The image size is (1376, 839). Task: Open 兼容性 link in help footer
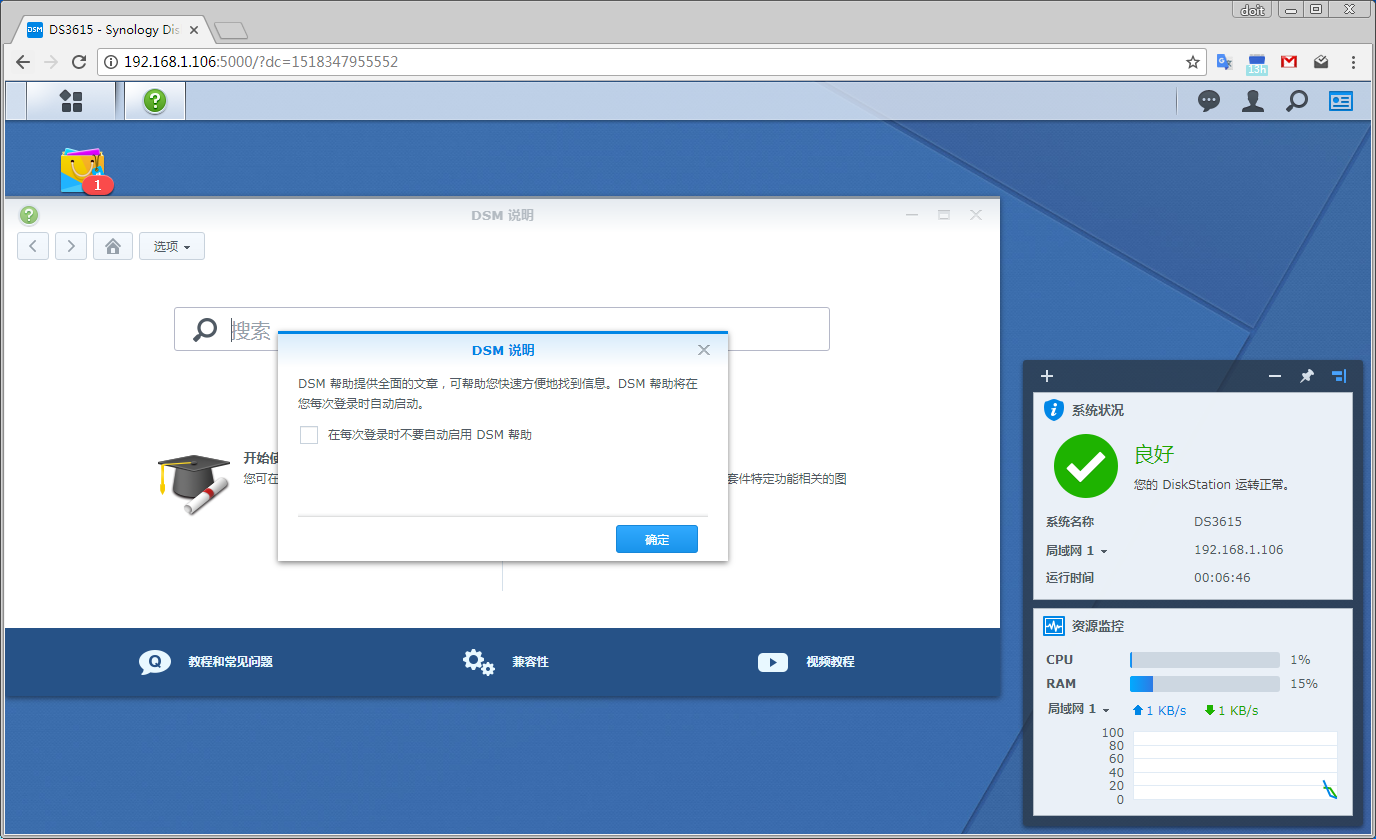(530, 662)
